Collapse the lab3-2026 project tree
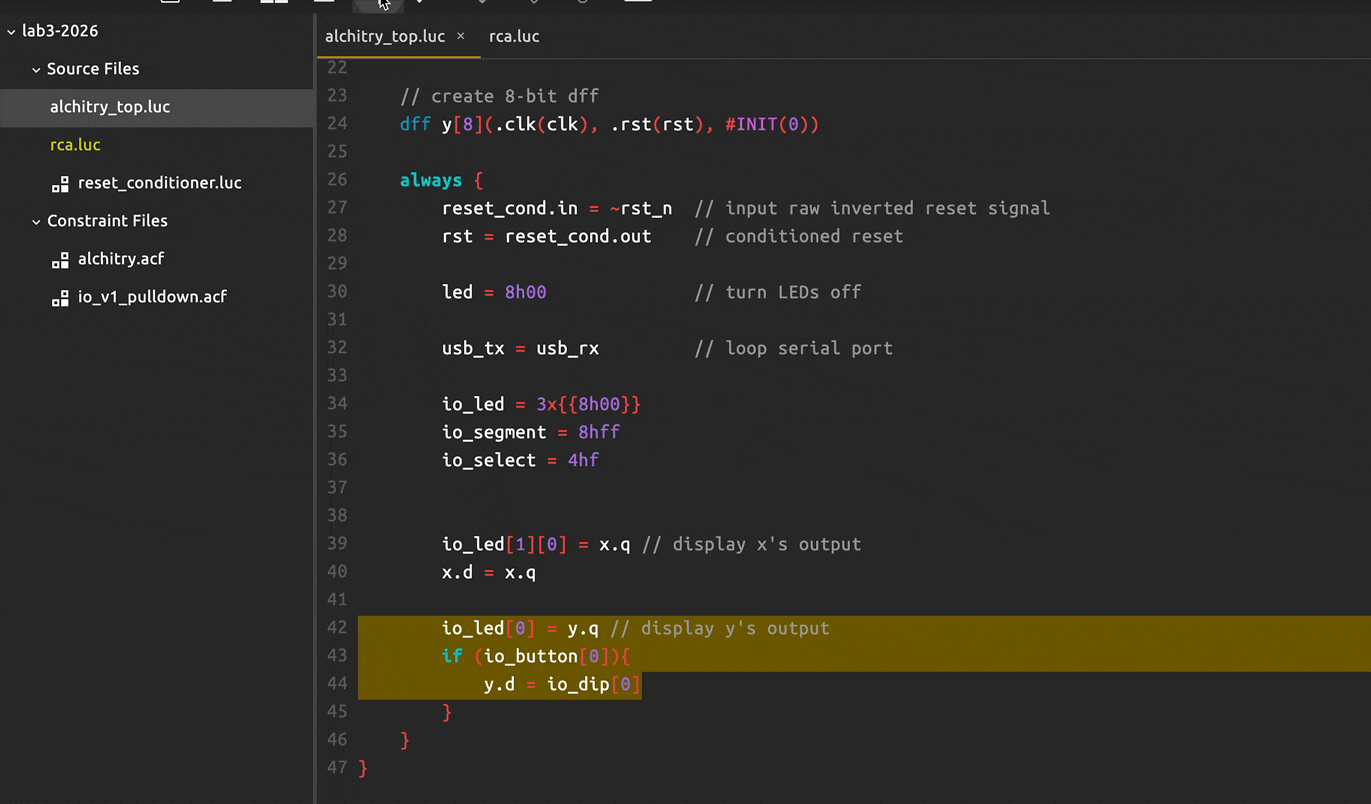1371x804 pixels. pyautogui.click(x=11, y=31)
